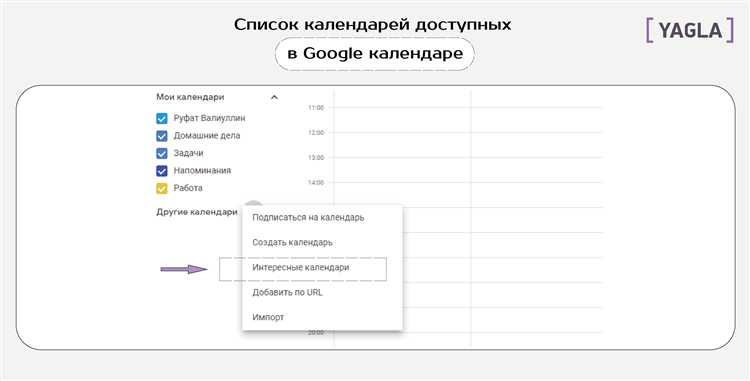Toggle the Задачи checkbox
Image resolution: width=750 pixels, height=381 pixels.
tap(162, 153)
